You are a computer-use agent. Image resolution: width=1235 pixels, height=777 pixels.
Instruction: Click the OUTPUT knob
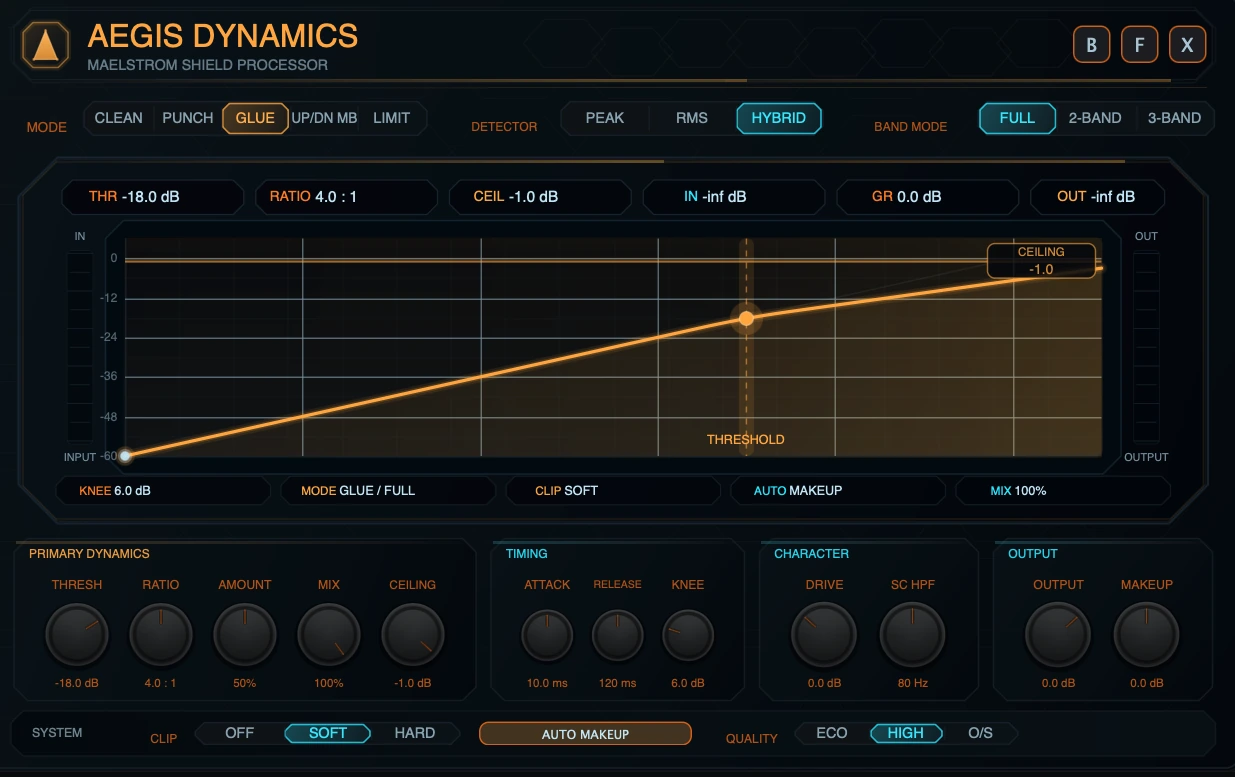1058,635
